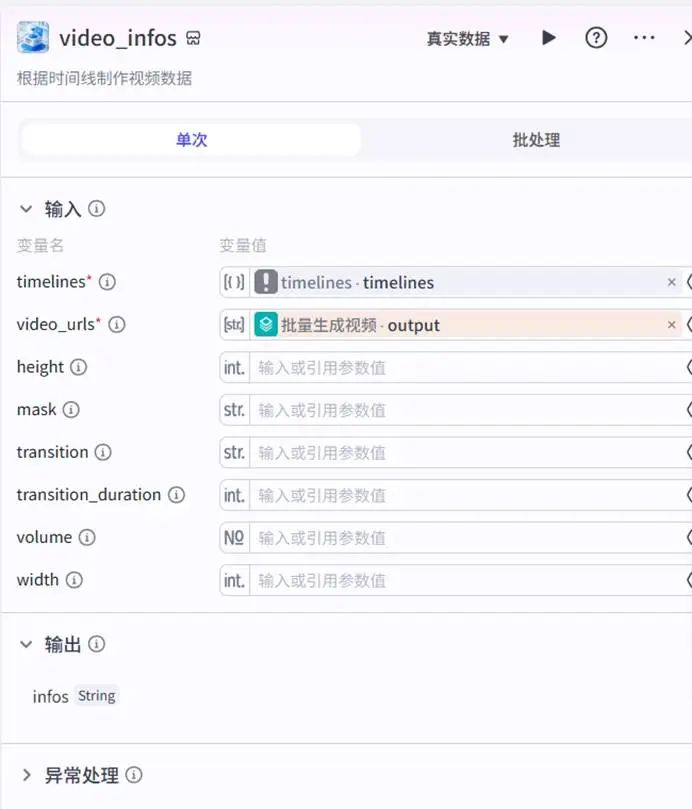
Task: Show info tooltip for transition_duration
Action: click(177, 495)
